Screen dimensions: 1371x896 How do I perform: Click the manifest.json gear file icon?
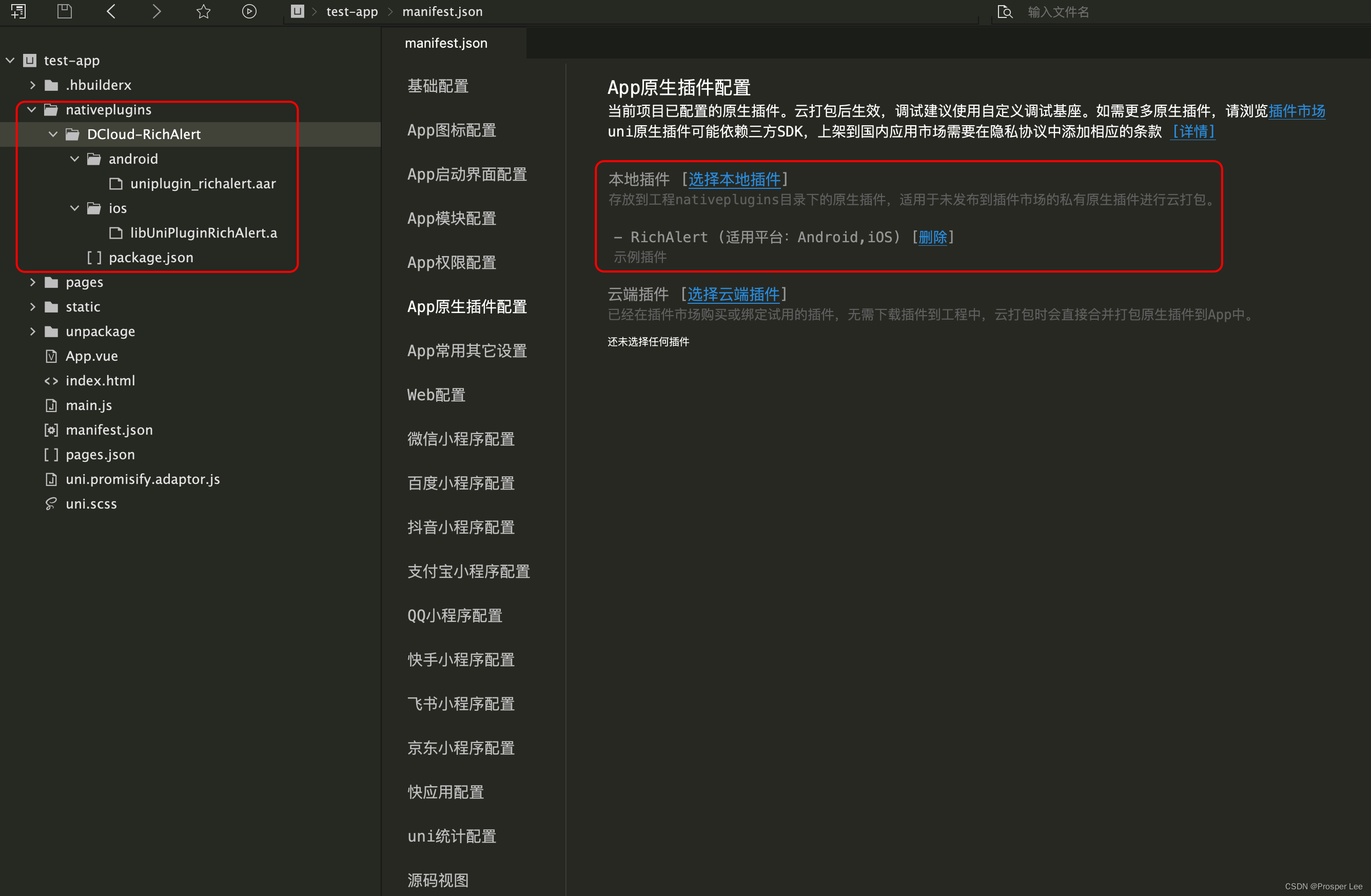click(x=51, y=430)
